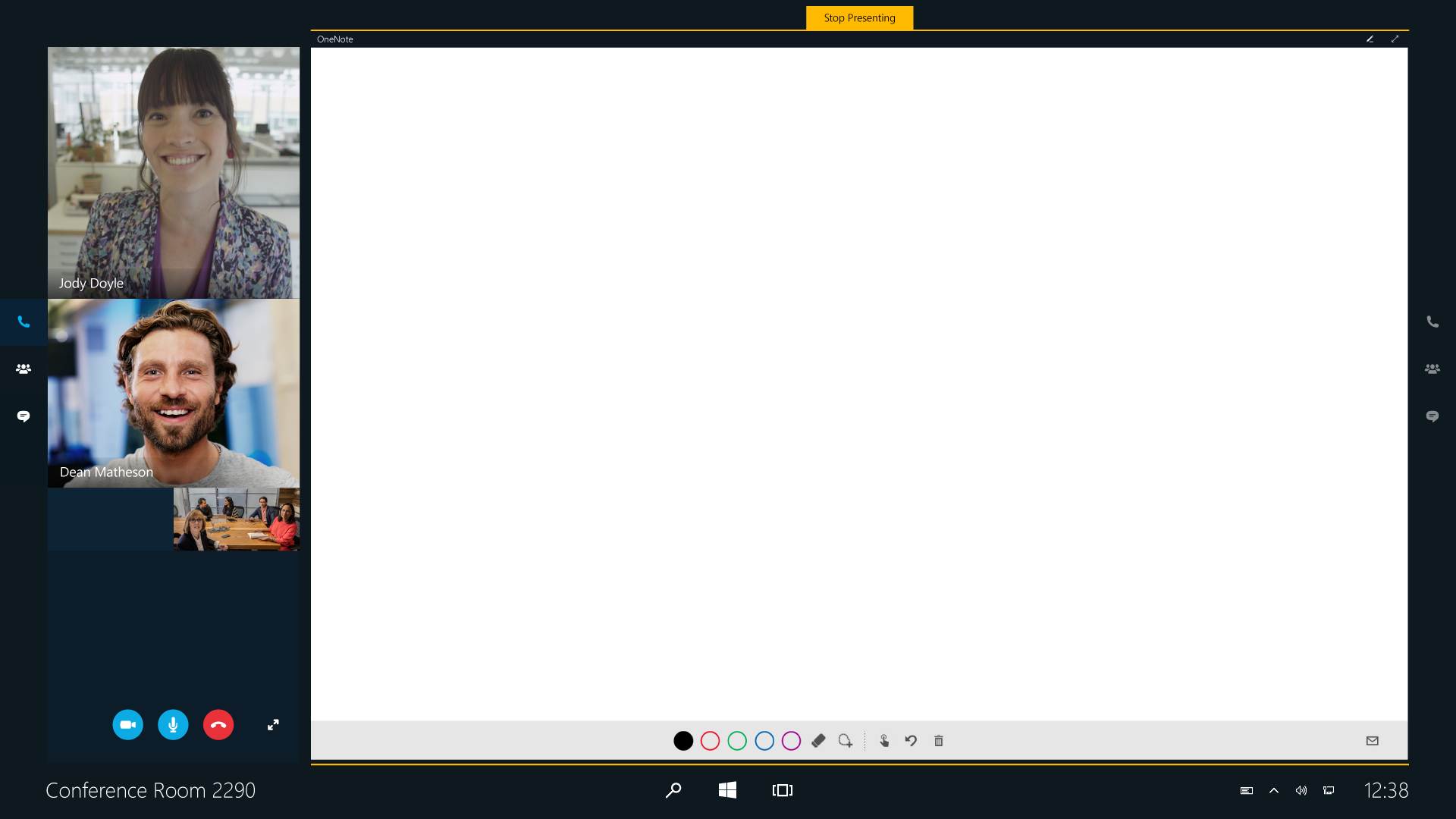The image size is (1456, 819).
Task: Open the left sidebar participants icon
Action: click(24, 369)
